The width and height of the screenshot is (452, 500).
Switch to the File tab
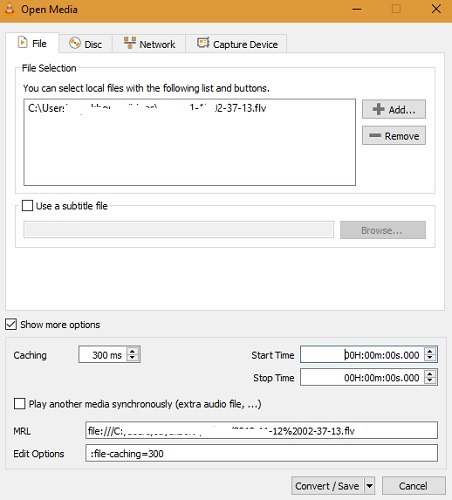click(x=32, y=43)
